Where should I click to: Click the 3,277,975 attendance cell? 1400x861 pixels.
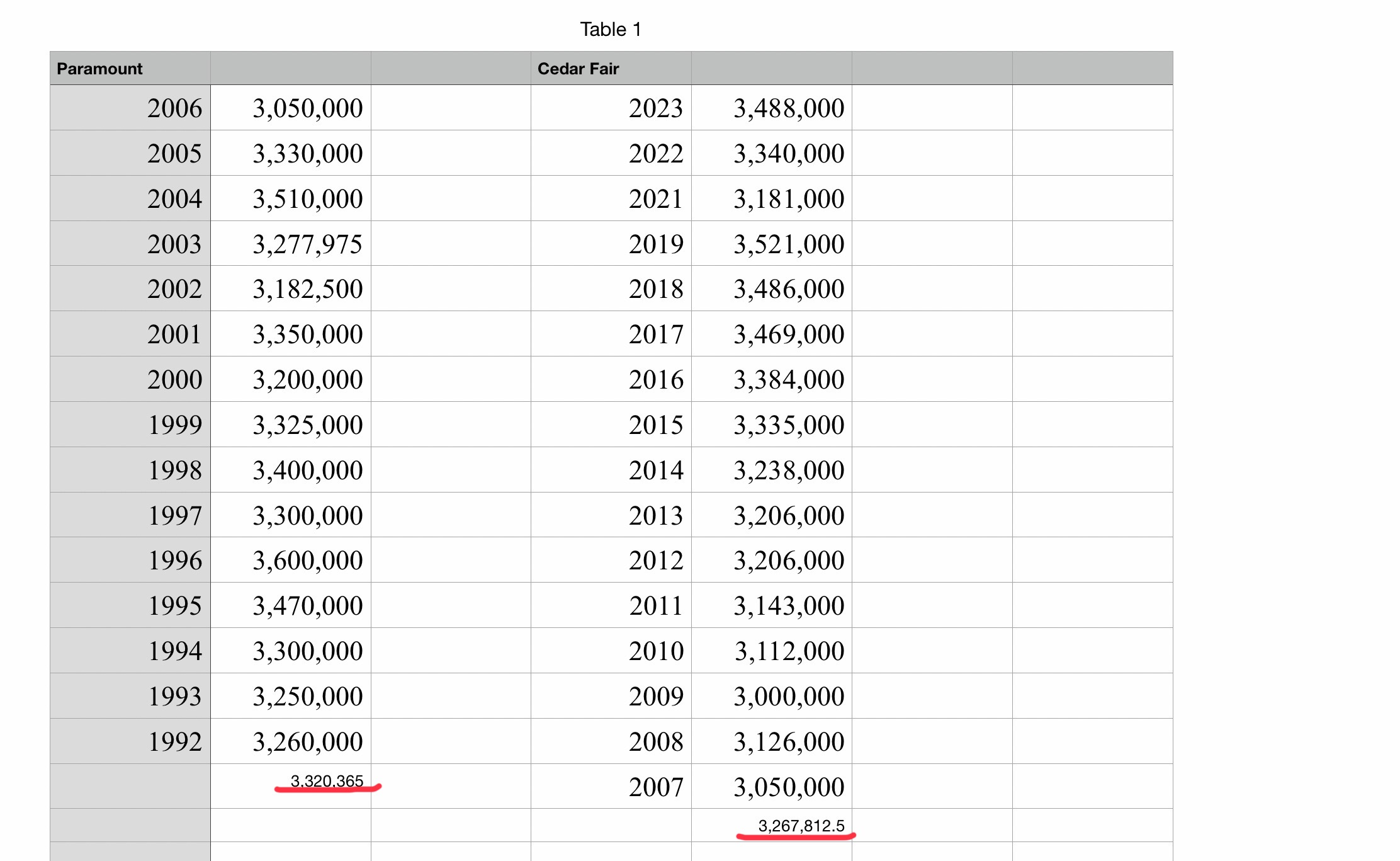click(x=291, y=244)
